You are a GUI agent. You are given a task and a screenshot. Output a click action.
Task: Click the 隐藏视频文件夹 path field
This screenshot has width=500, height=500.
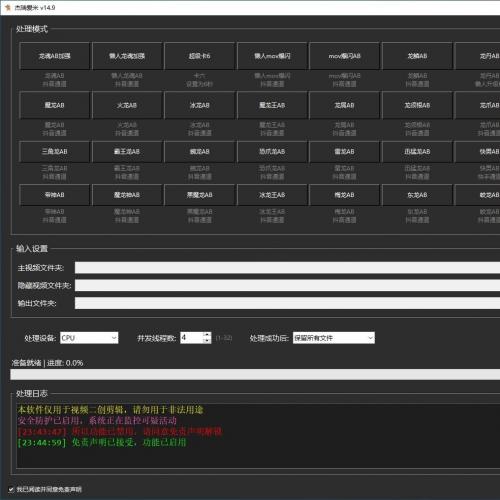(x=287, y=285)
